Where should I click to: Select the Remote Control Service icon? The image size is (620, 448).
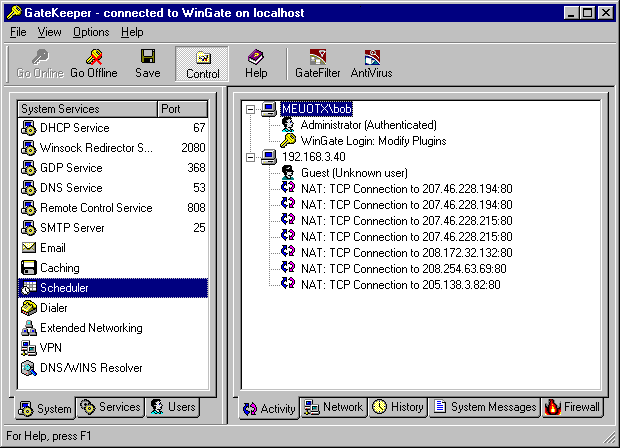tap(28, 208)
